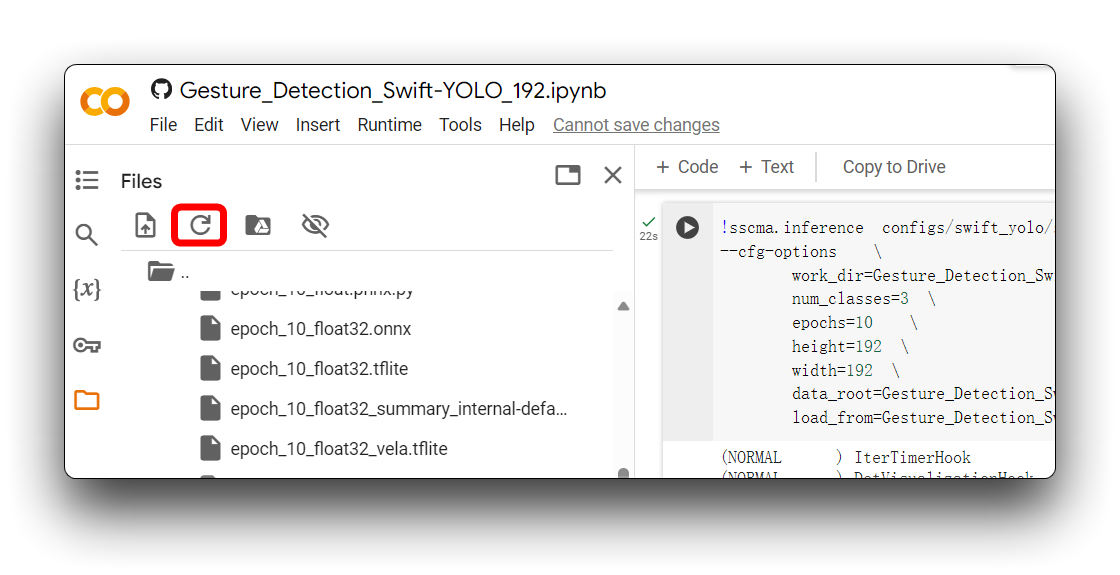Select the epoch_10_float32_vela.tflite file

339,449
